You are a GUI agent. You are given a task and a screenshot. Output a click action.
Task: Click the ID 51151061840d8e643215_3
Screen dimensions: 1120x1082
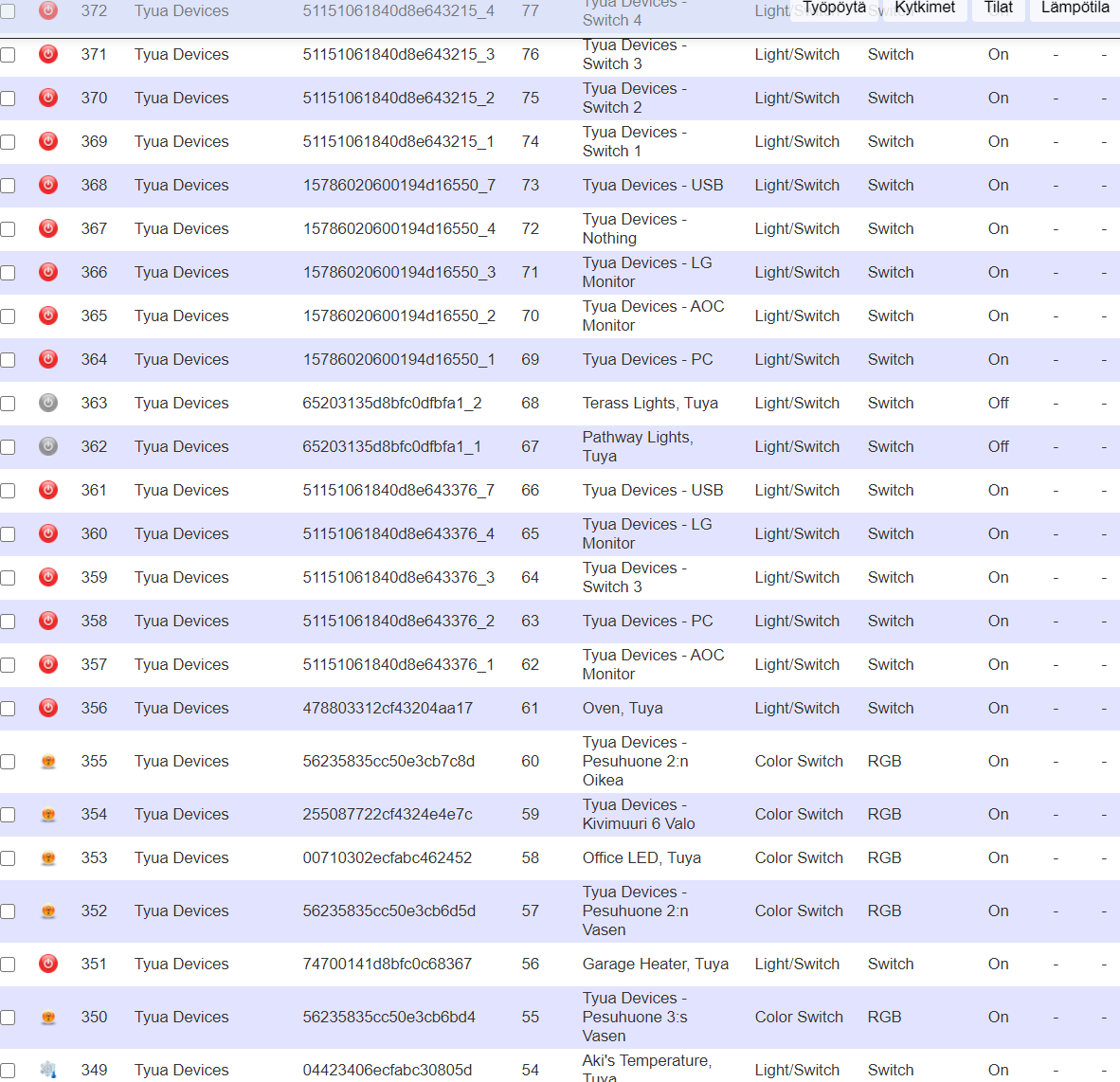[x=399, y=54]
